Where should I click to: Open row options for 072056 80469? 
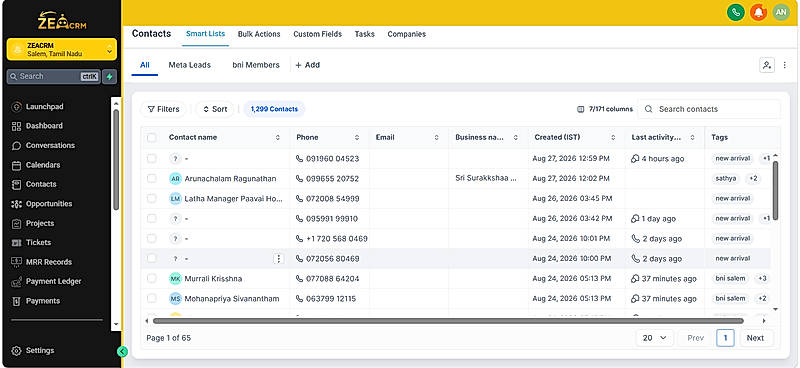(x=279, y=259)
